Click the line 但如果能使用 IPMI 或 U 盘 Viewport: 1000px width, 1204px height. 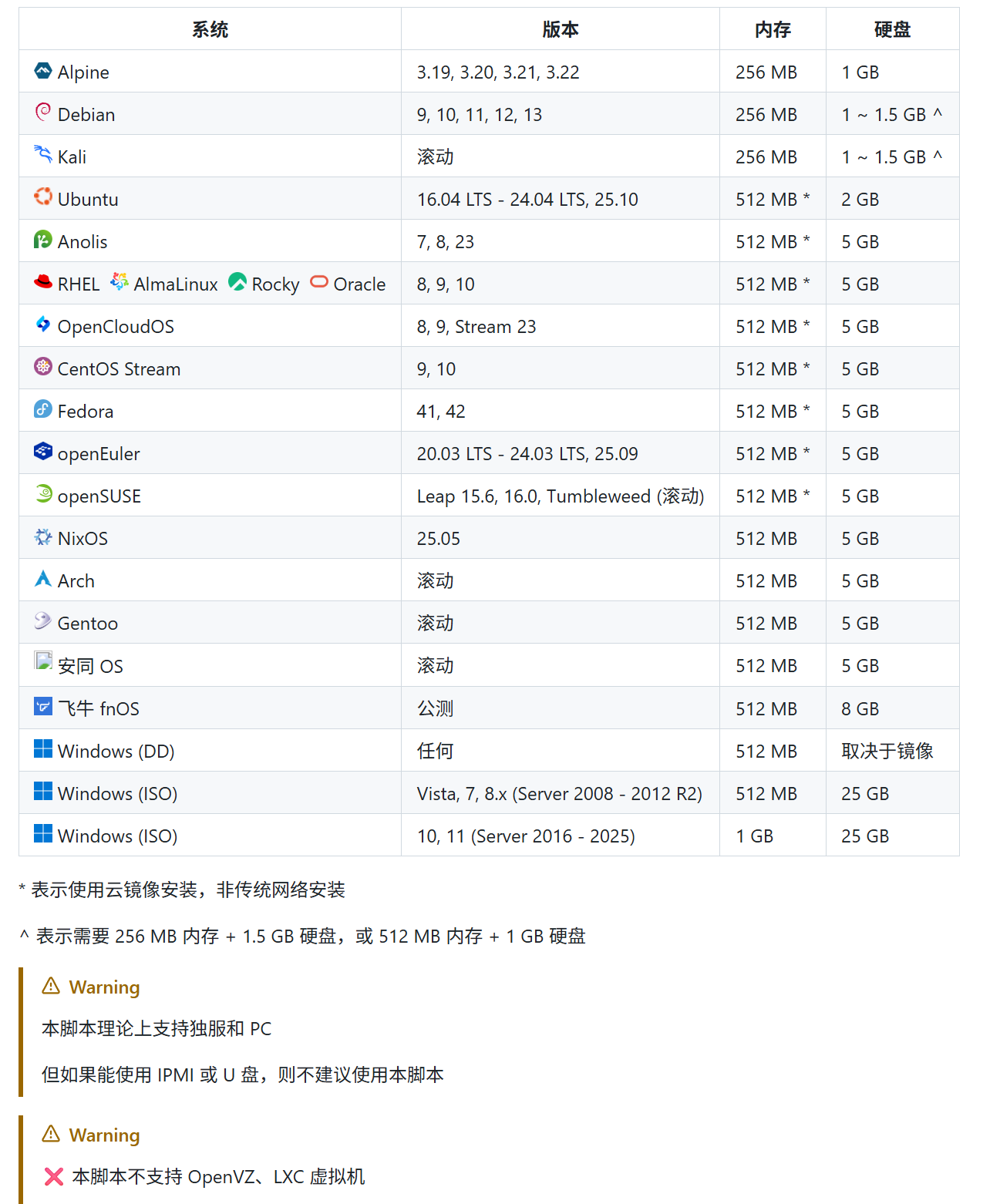243,1075
